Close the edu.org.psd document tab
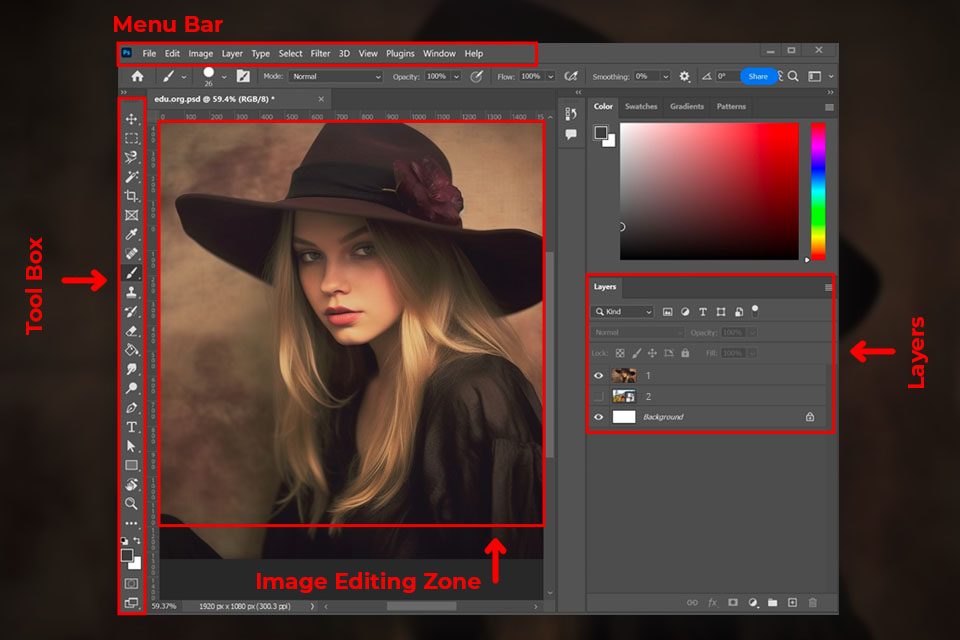 click(321, 99)
